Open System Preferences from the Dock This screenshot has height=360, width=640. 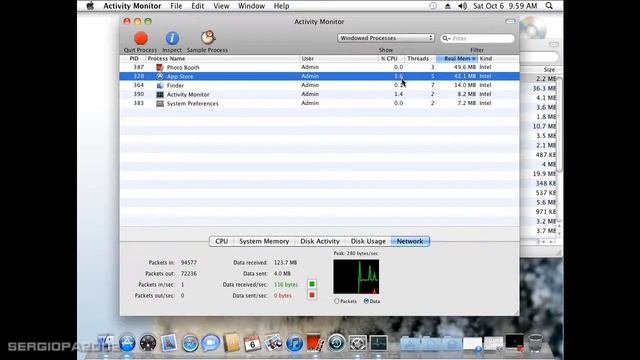(x=357, y=343)
